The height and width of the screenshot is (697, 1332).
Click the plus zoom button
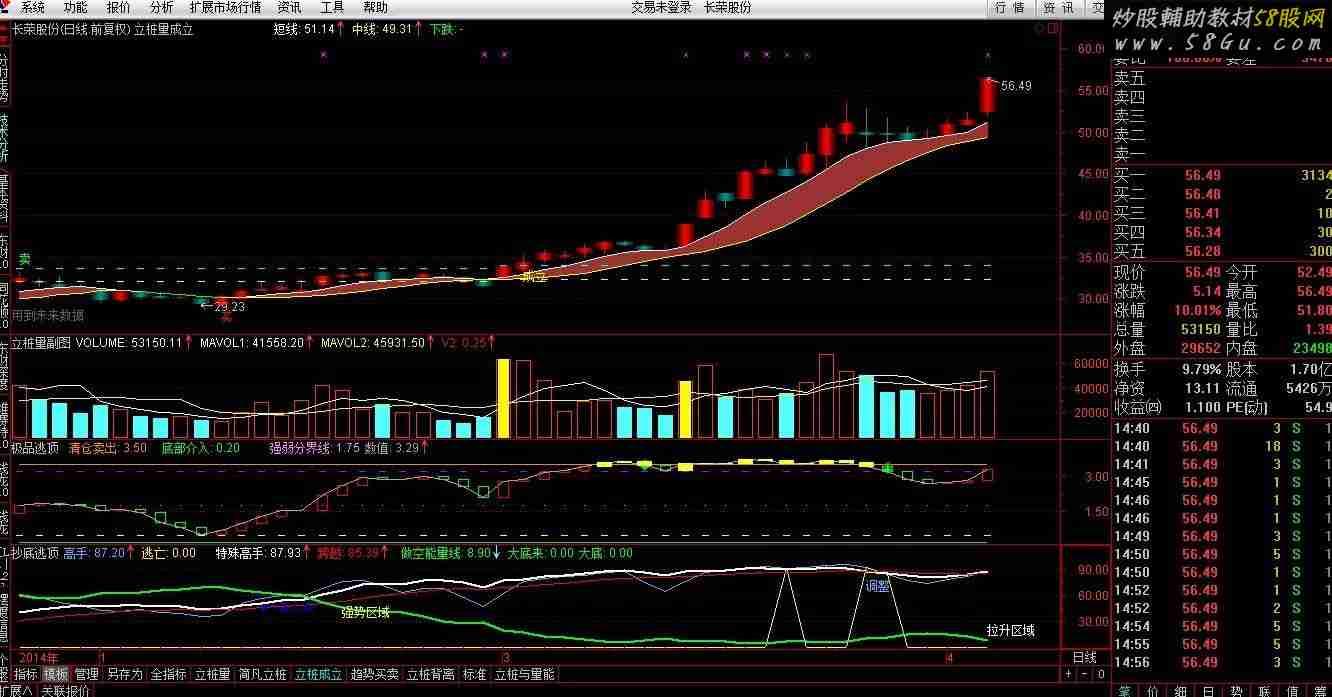click(x=1069, y=674)
